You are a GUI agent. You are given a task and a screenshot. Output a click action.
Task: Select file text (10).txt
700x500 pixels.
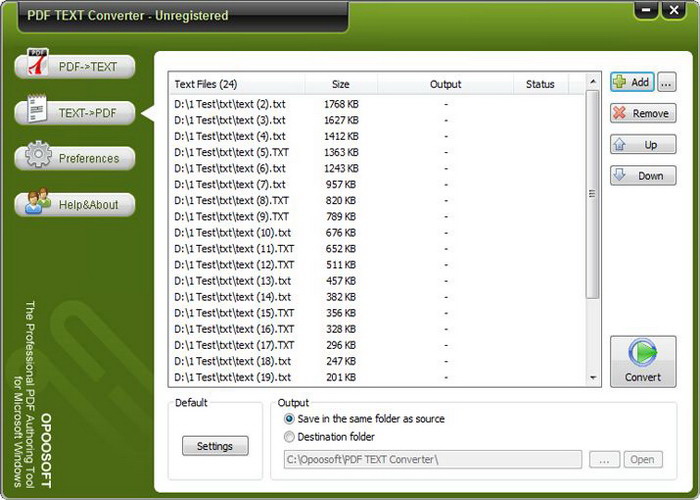(377, 233)
